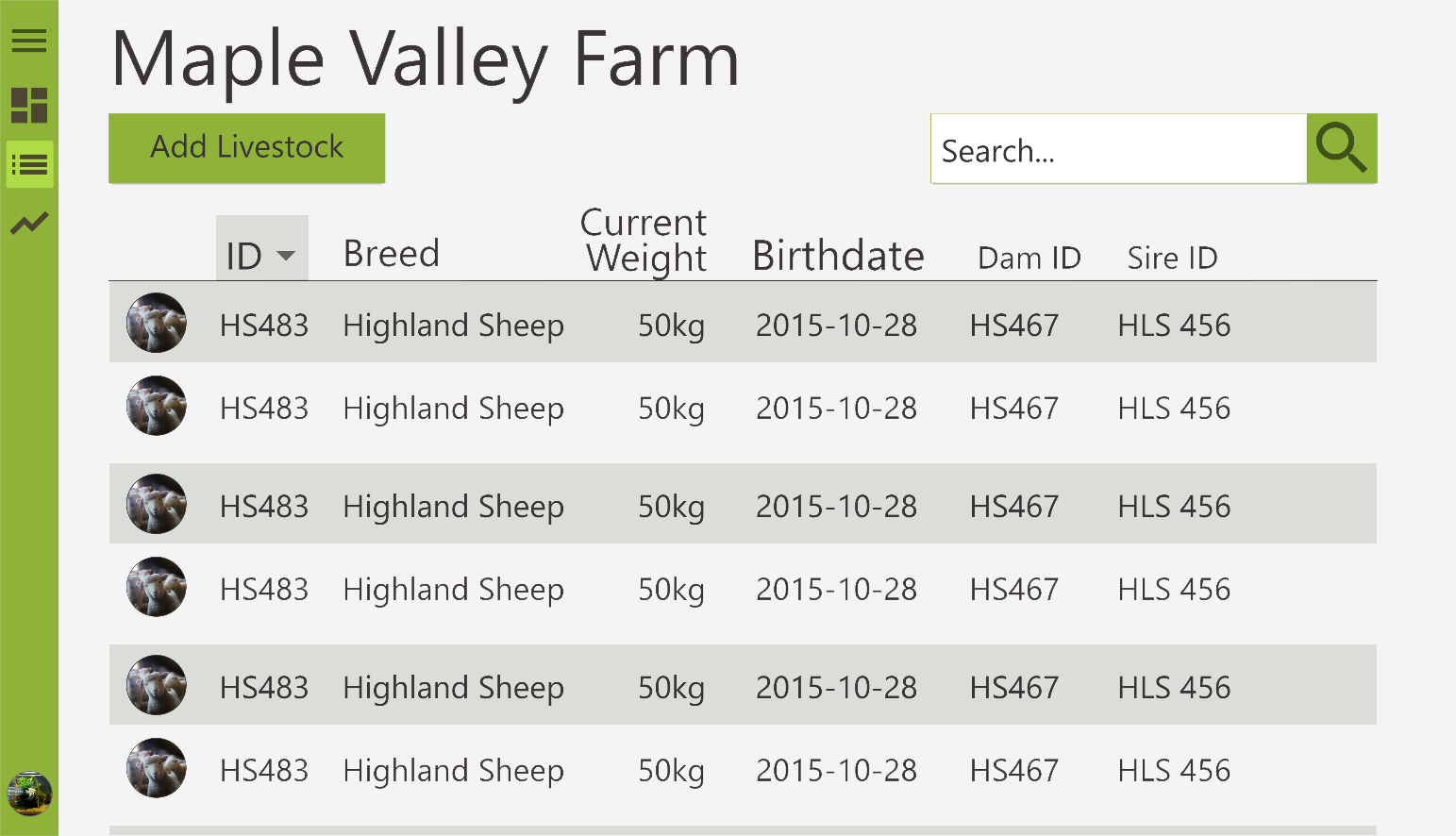Open the trends chart view
The image size is (1456, 836).
(29, 224)
